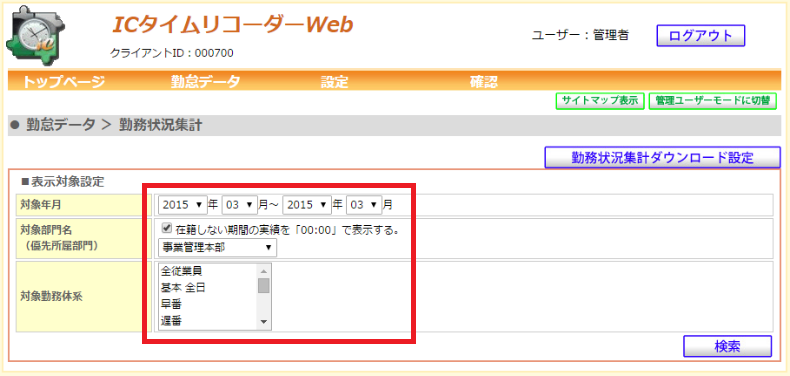Open the 確認 menu

coord(484,82)
